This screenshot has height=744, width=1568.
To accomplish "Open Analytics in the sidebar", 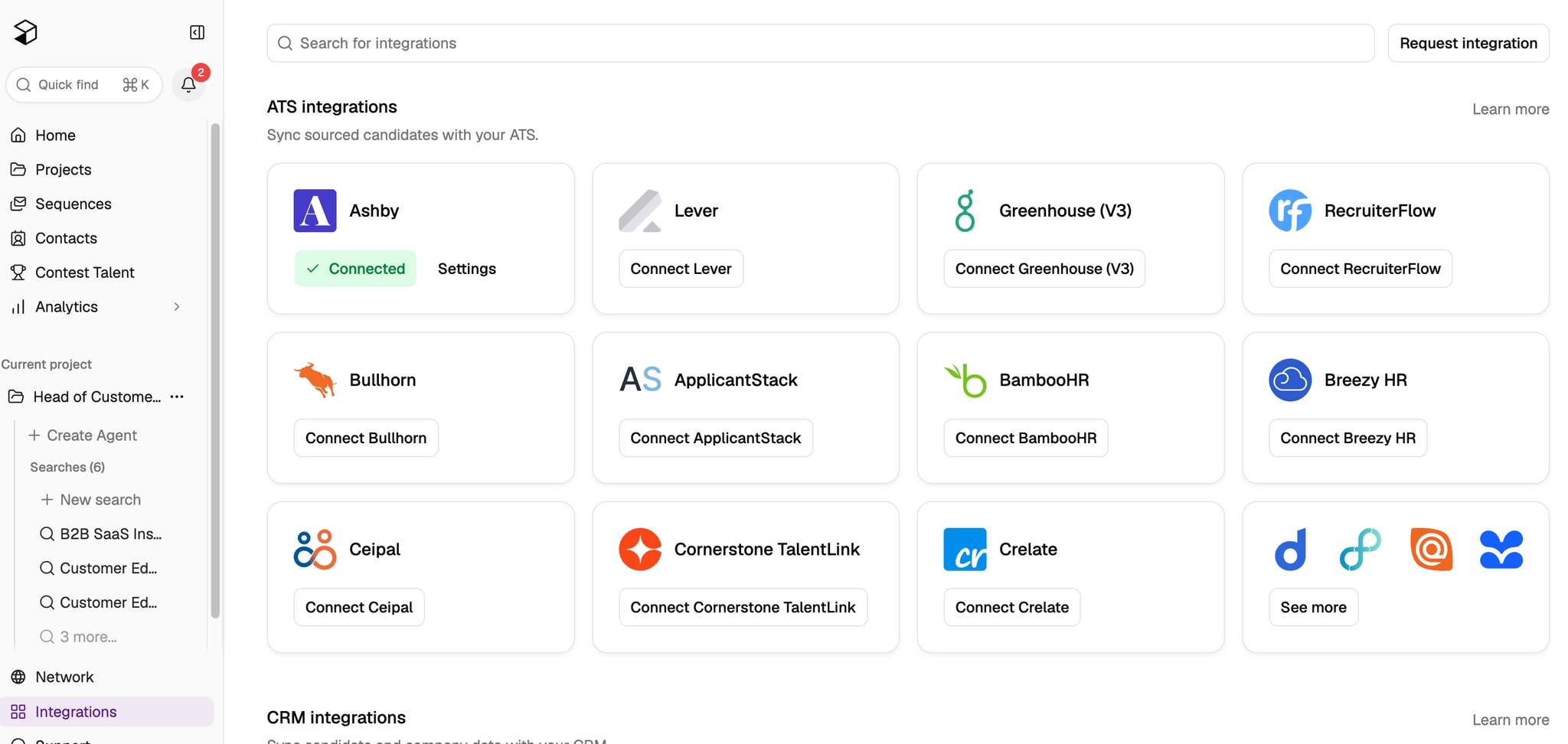I will pos(66,306).
